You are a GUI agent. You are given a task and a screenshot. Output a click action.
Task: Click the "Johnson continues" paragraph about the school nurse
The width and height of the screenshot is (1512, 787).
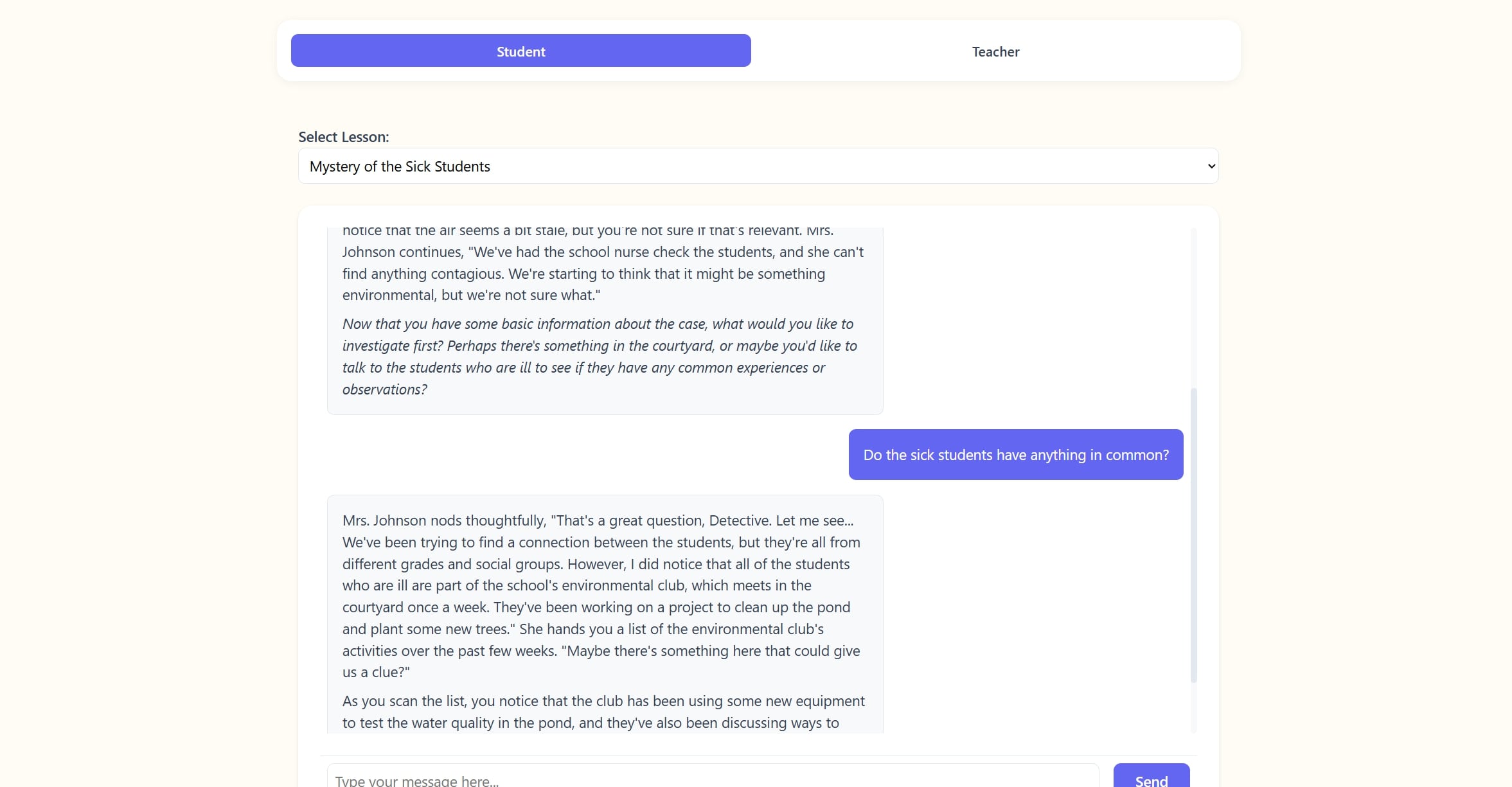[603, 274]
